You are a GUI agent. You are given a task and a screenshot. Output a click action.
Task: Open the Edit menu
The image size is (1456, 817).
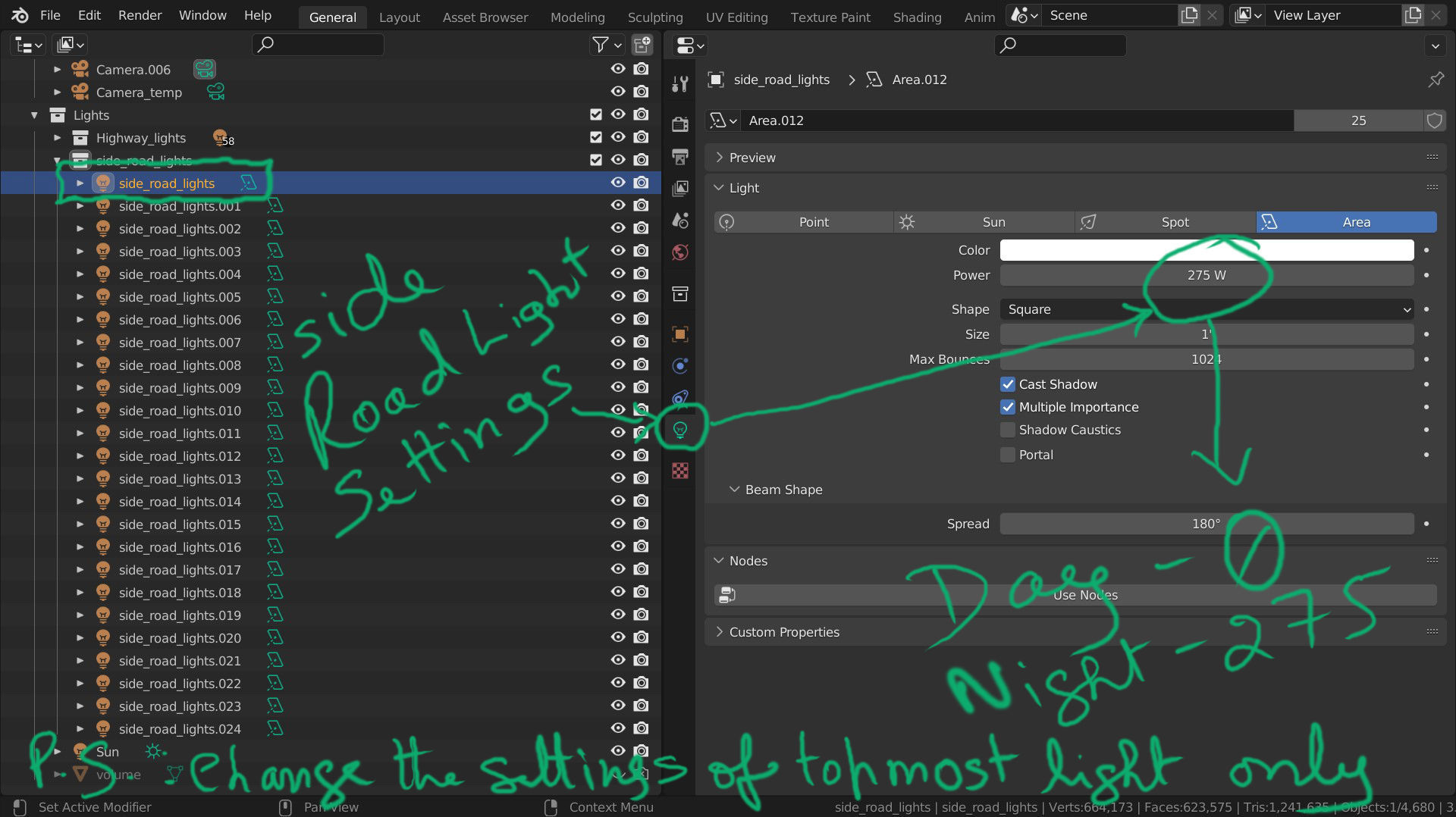pos(89,15)
